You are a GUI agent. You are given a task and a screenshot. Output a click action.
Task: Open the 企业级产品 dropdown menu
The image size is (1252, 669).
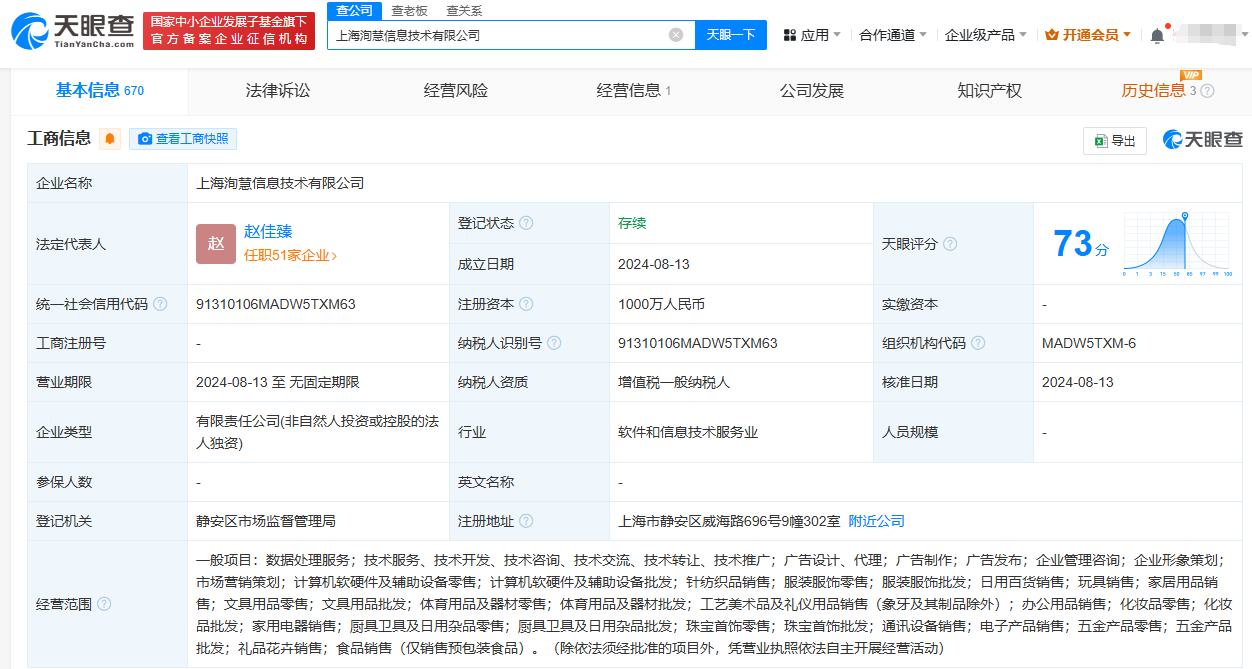(986, 35)
